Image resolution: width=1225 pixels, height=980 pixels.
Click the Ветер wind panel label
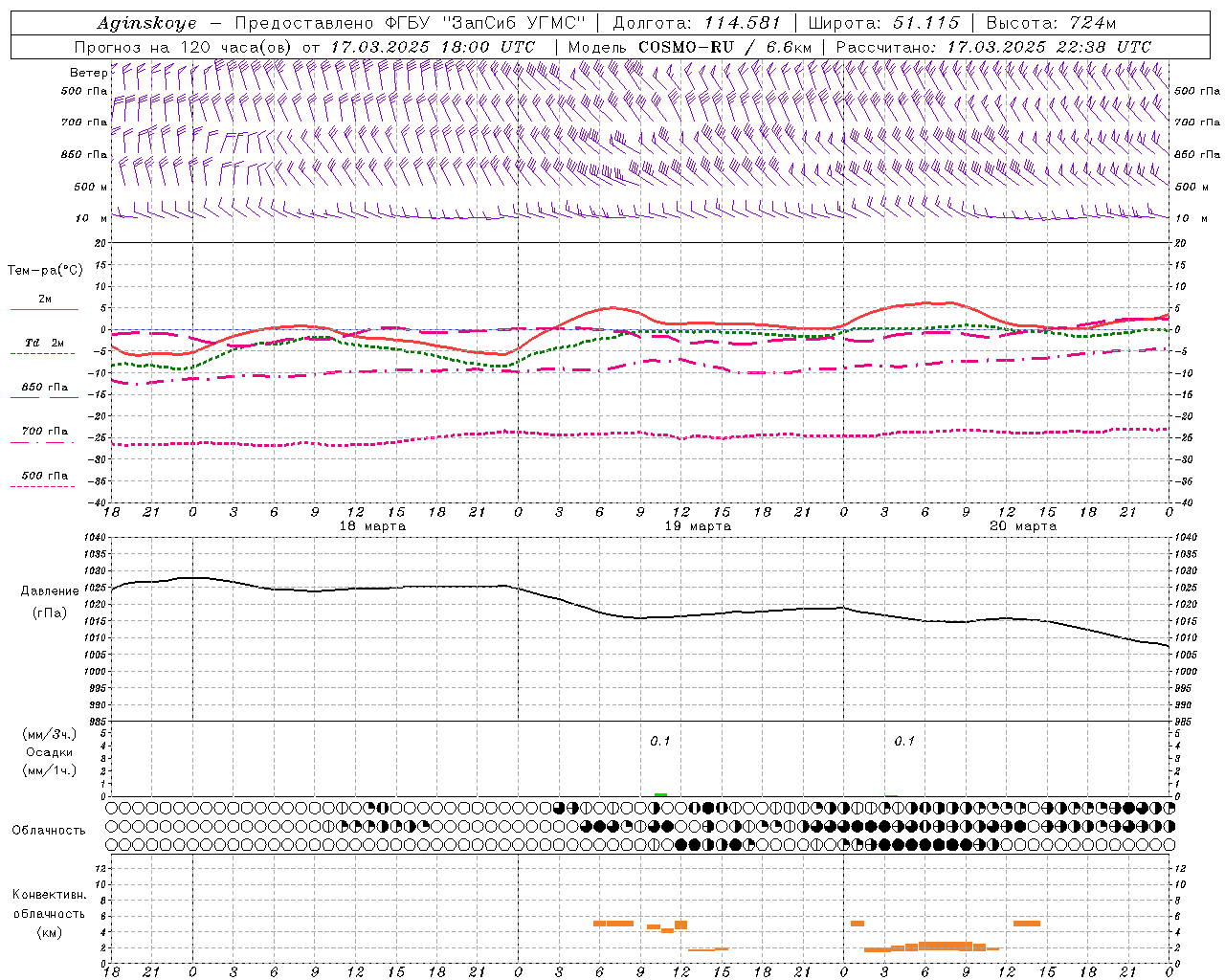[x=88, y=73]
